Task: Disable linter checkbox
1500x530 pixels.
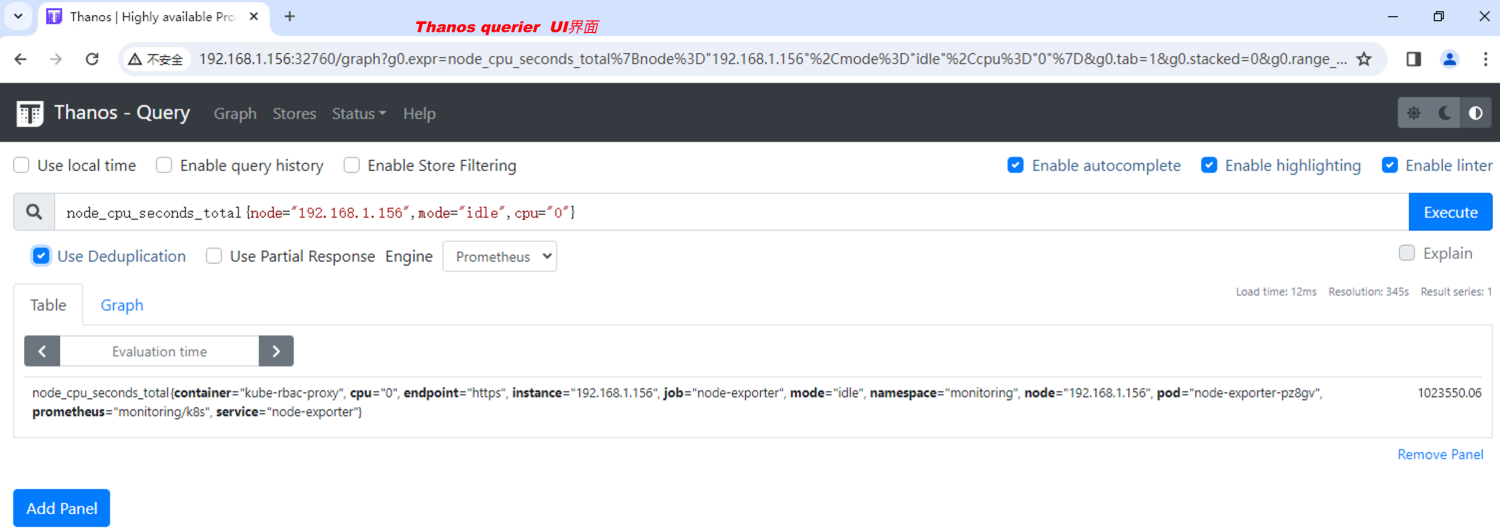Action: (1390, 165)
